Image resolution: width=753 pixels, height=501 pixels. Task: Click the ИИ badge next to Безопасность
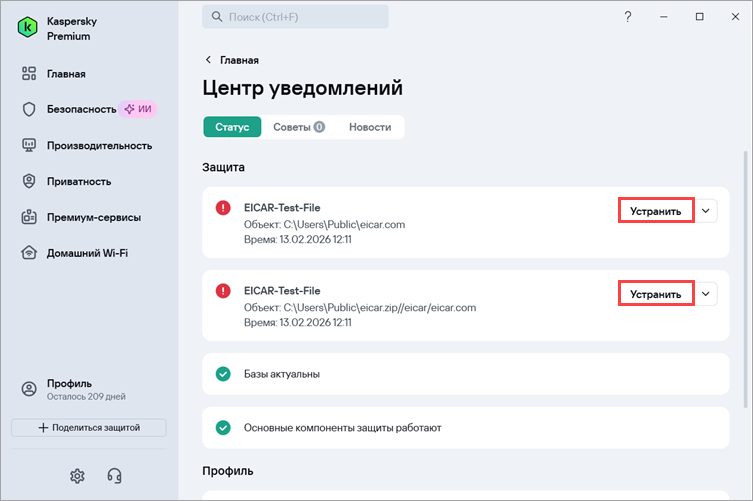coord(138,110)
